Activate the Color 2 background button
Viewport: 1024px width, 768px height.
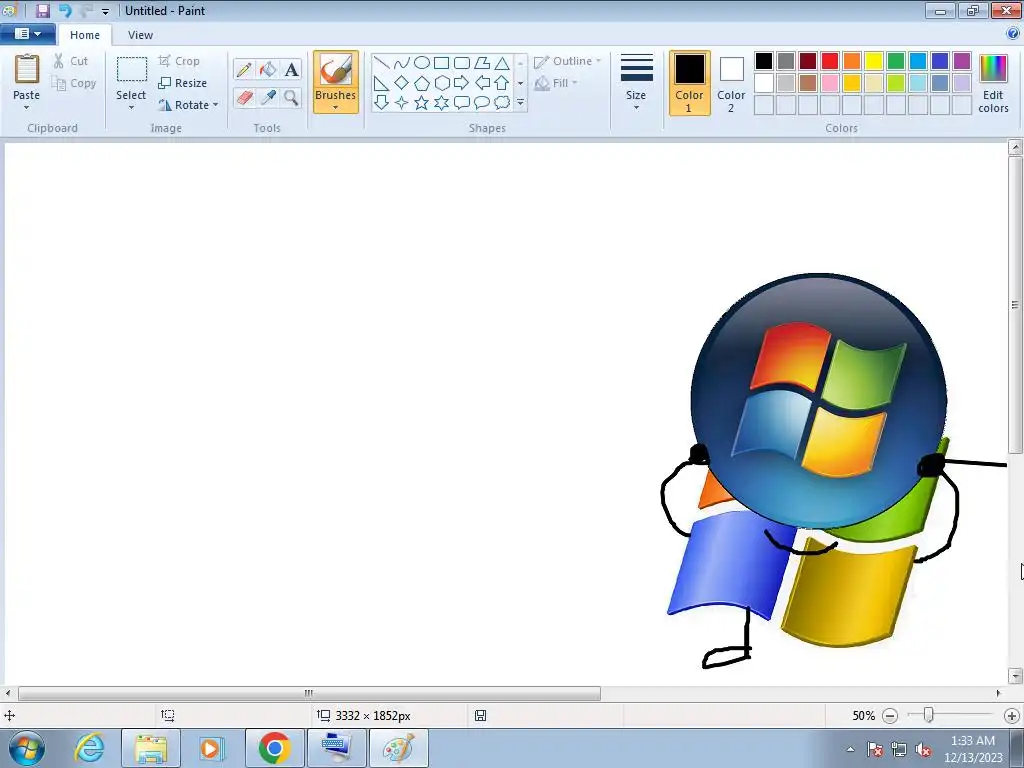click(x=731, y=83)
